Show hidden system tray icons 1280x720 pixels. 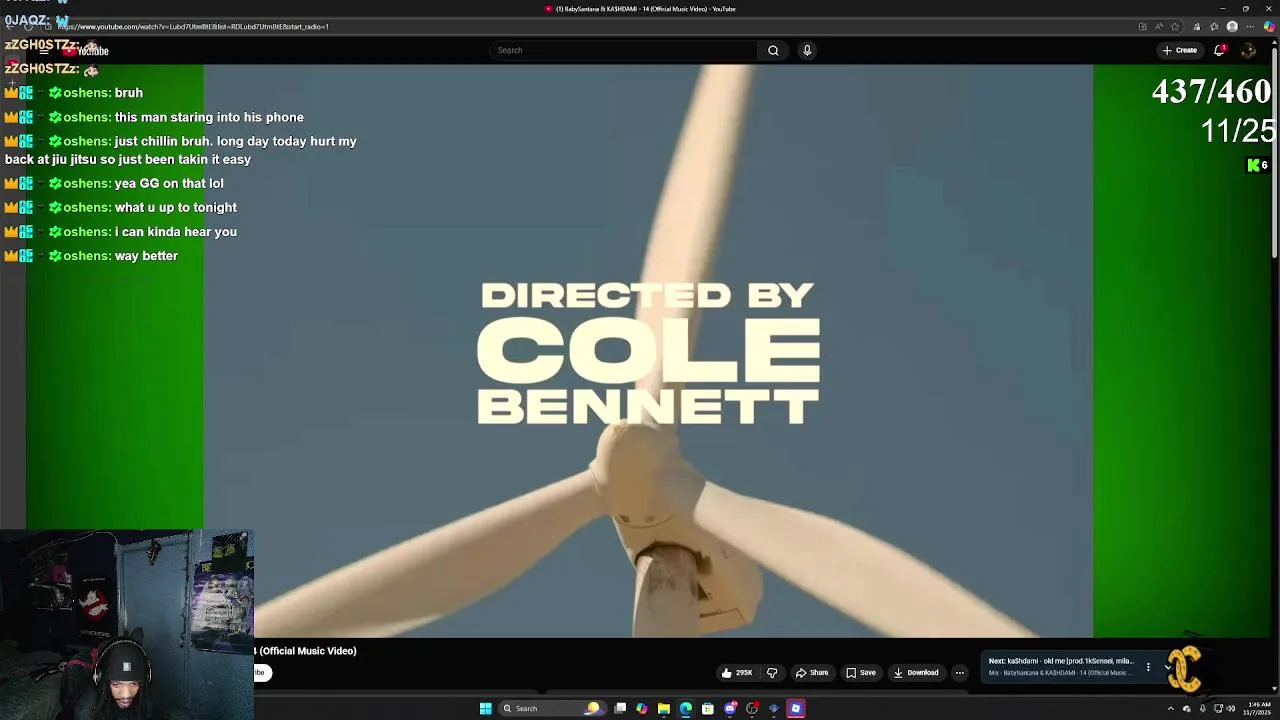click(1170, 708)
